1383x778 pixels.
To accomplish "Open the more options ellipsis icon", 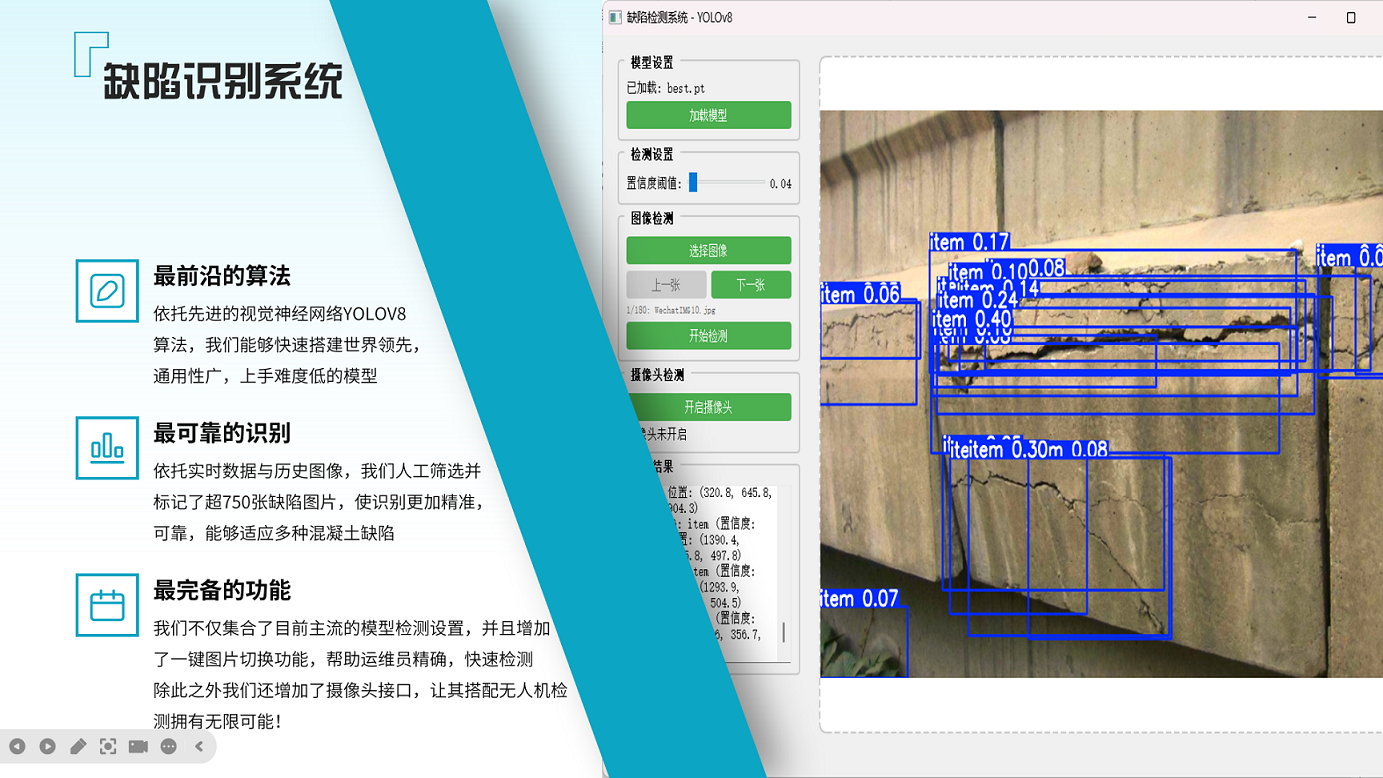I will pos(169,747).
